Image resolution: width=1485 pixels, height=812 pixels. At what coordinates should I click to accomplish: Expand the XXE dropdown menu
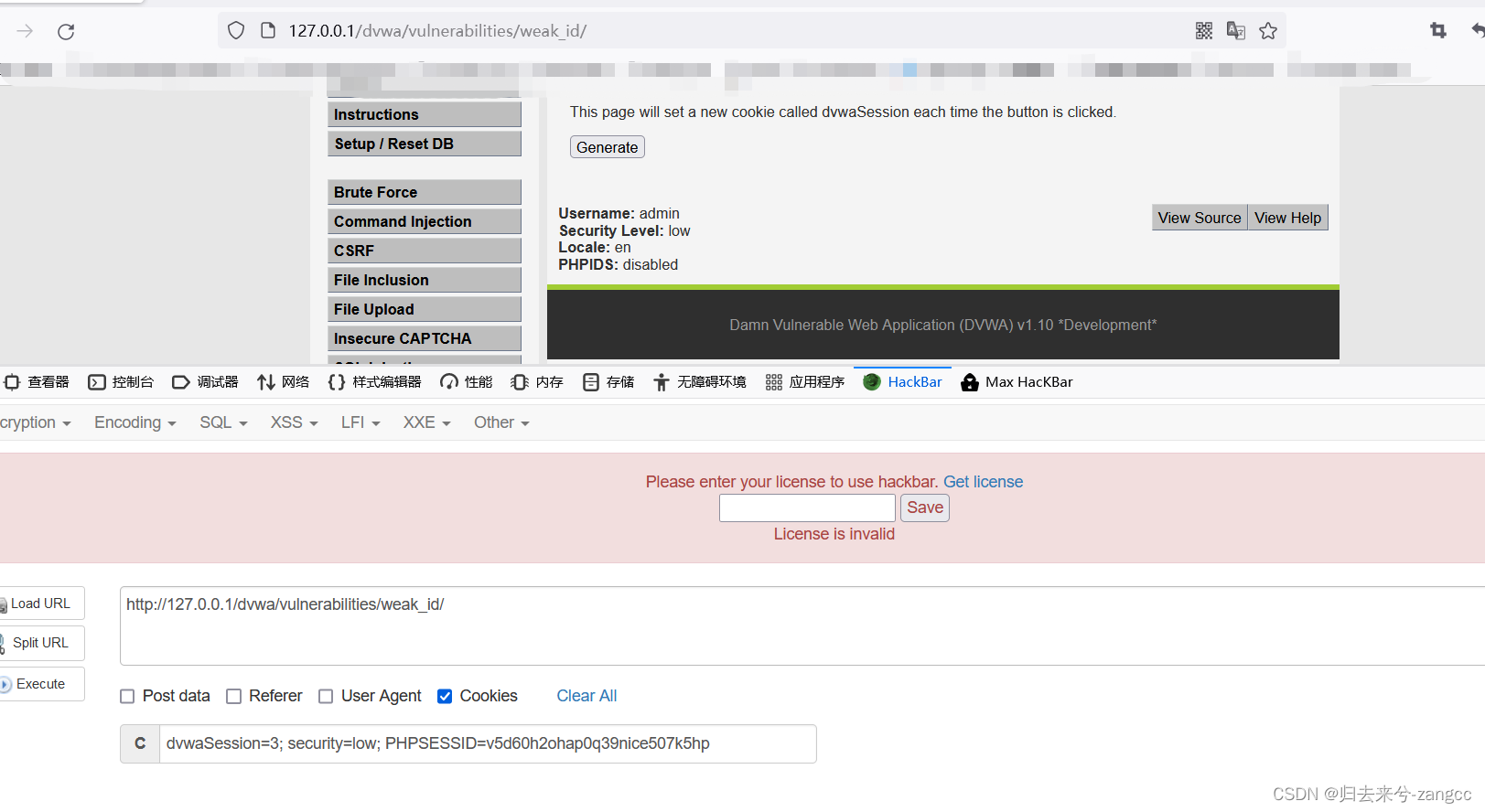(427, 422)
